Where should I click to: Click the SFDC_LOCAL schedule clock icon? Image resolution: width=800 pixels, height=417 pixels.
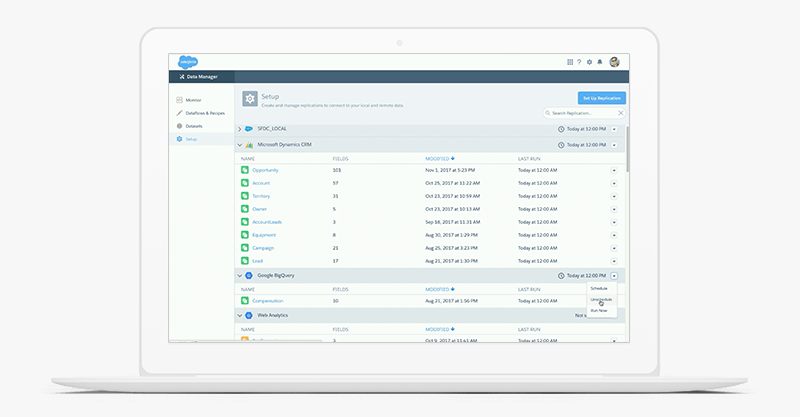(x=561, y=129)
